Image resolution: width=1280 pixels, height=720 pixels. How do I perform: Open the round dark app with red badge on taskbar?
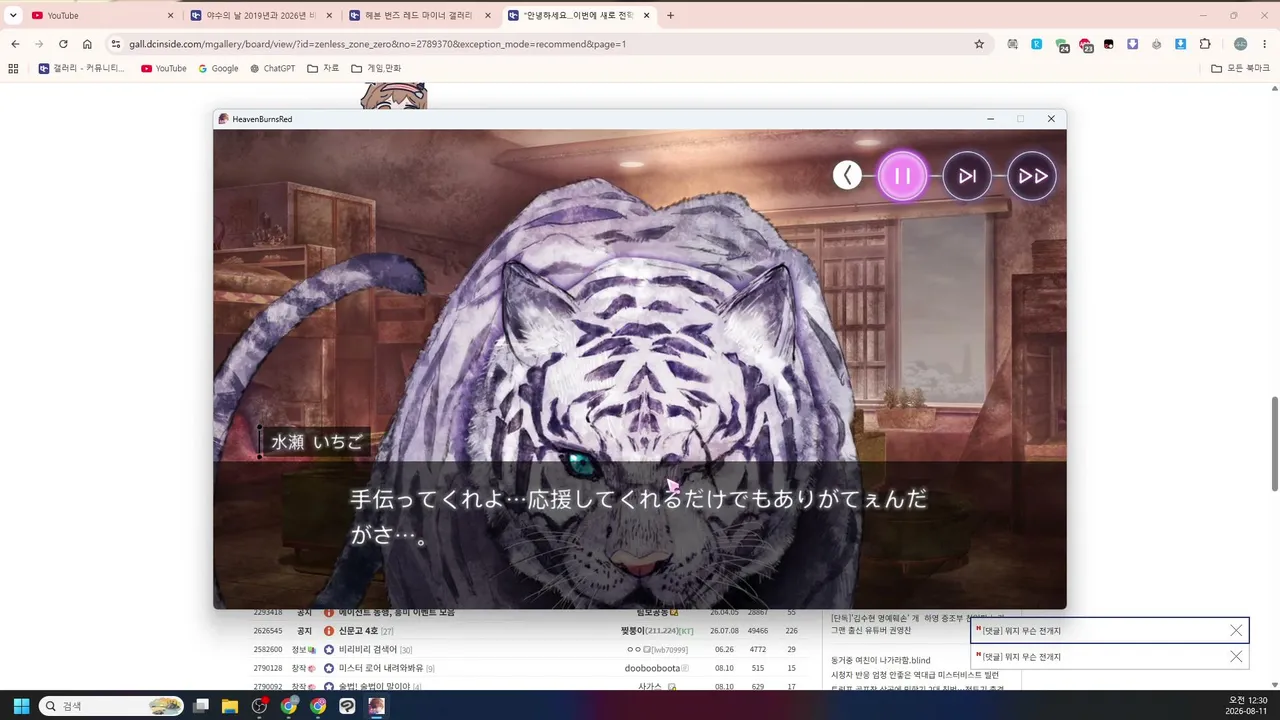click(260, 706)
